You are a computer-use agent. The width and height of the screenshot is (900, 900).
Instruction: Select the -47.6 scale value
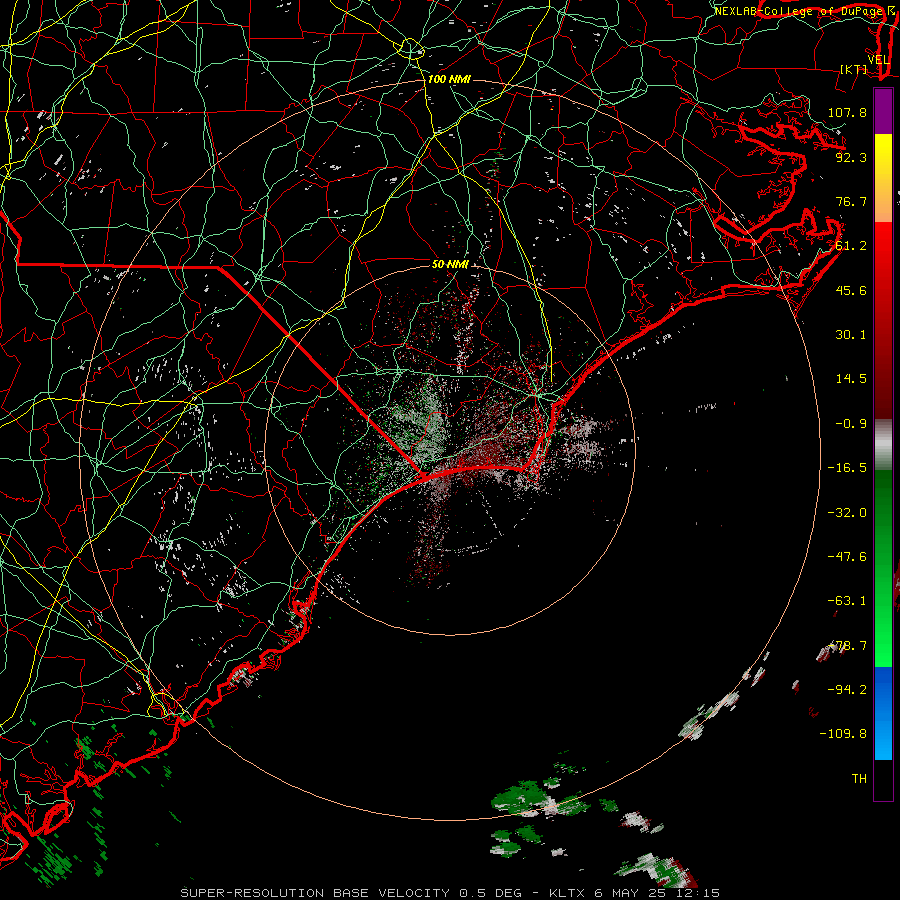point(847,557)
